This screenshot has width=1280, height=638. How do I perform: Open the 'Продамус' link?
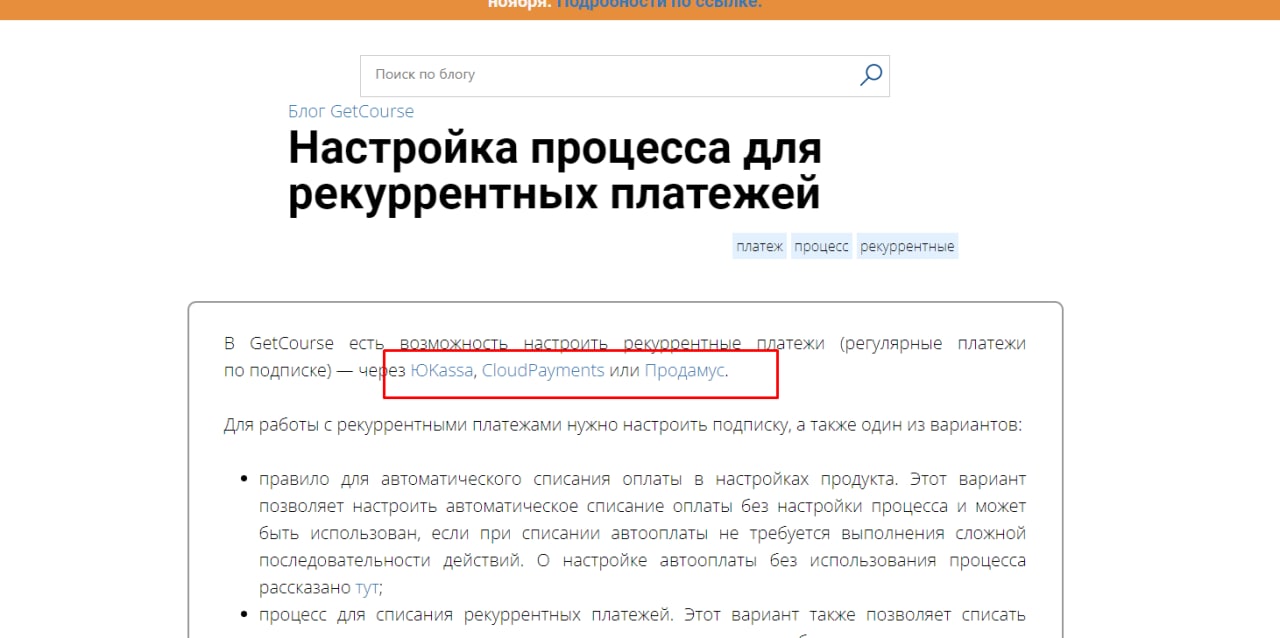pos(684,370)
